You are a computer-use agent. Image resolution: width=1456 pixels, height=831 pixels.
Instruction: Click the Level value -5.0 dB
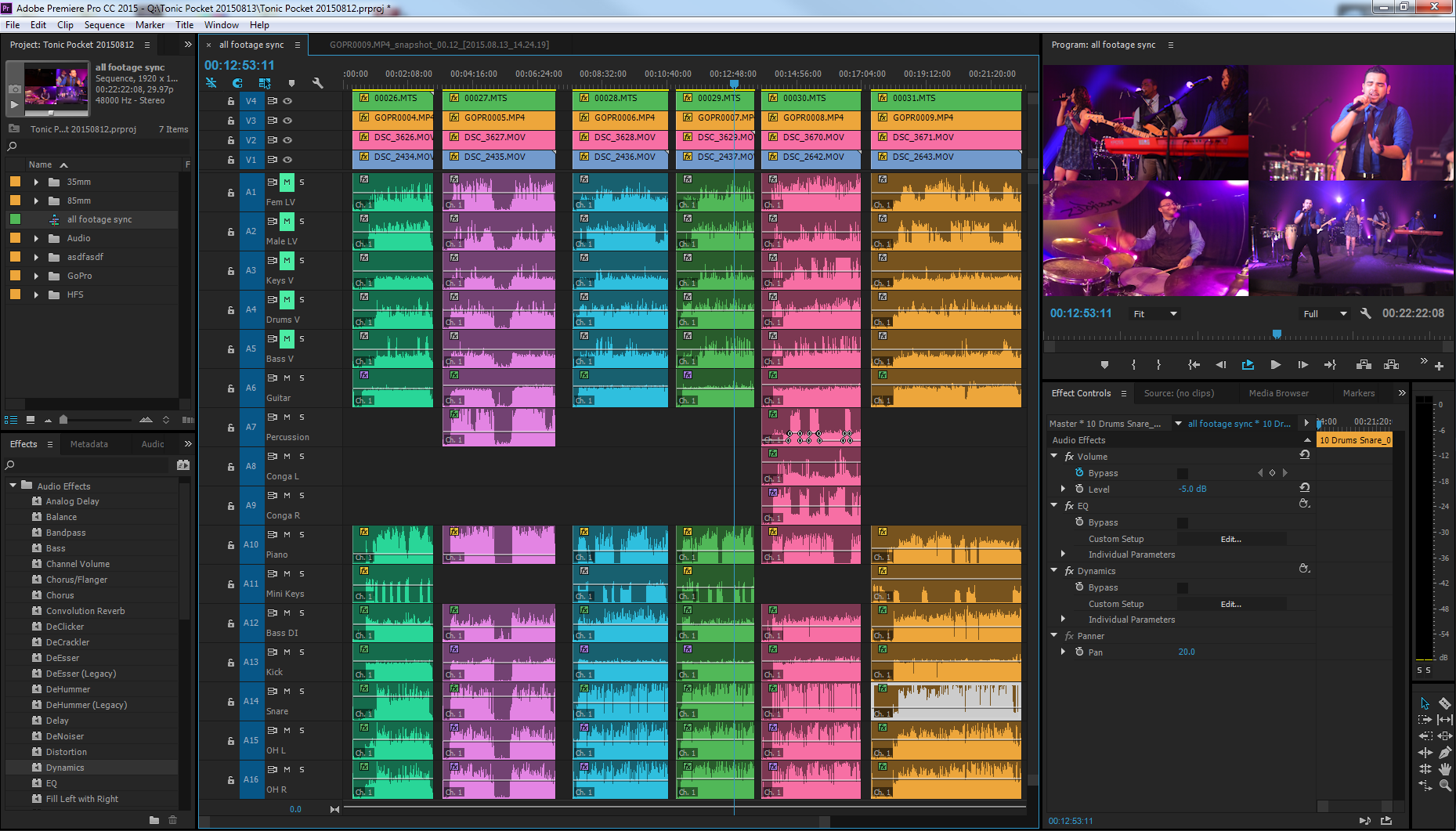pos(1192,490)
